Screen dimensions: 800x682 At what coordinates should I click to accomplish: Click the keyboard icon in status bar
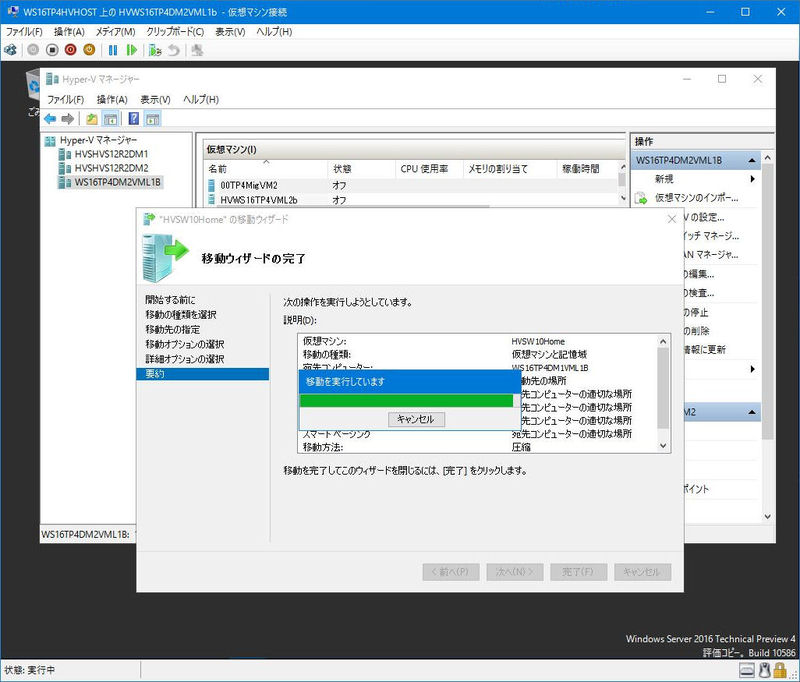746,670
